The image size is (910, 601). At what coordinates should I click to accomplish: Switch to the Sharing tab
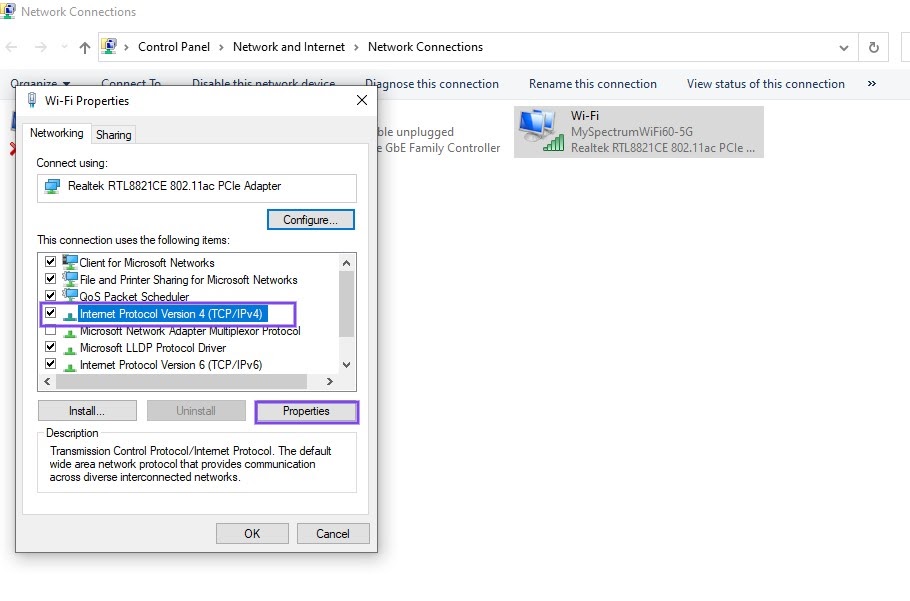[x=113, y=133]
